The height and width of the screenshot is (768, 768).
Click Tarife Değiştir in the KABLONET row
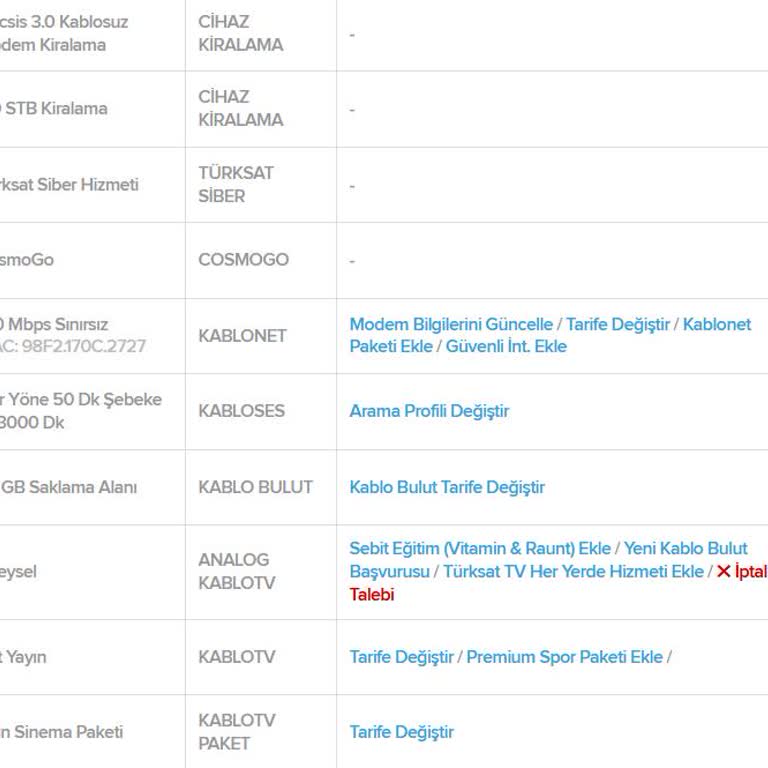click(618, 324)
